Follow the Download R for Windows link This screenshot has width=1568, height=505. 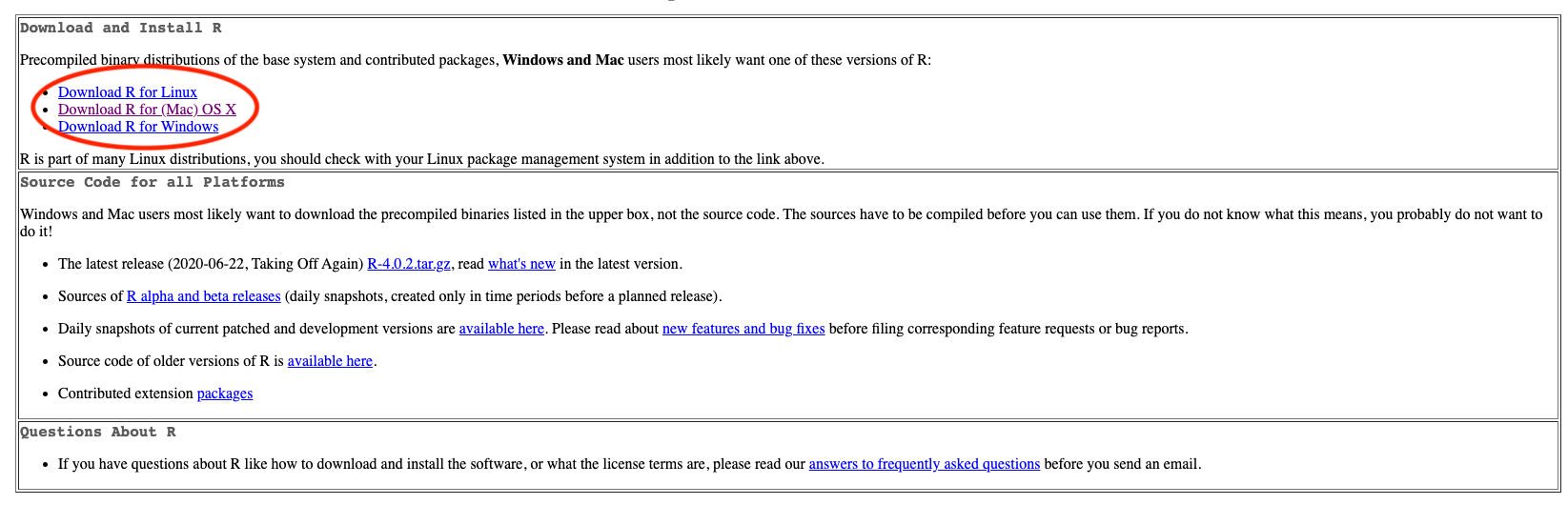coord(138,127)
